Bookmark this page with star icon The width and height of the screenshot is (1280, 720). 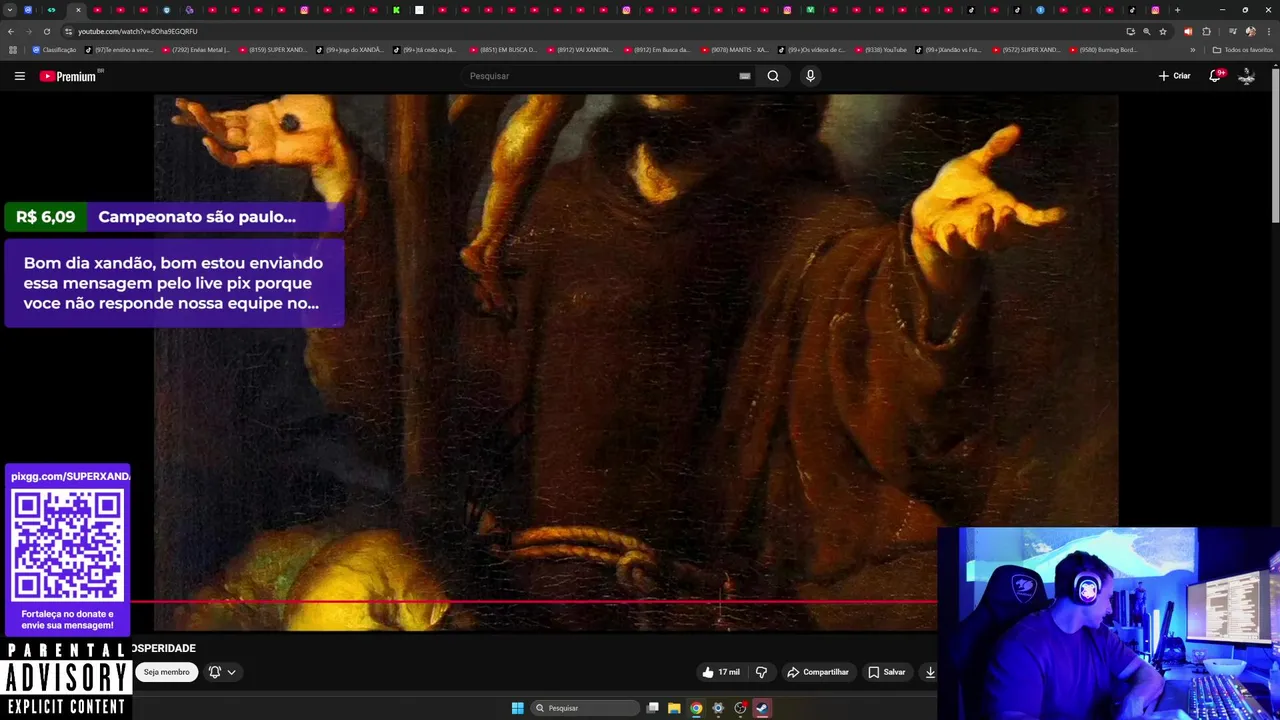point(1162,31)
